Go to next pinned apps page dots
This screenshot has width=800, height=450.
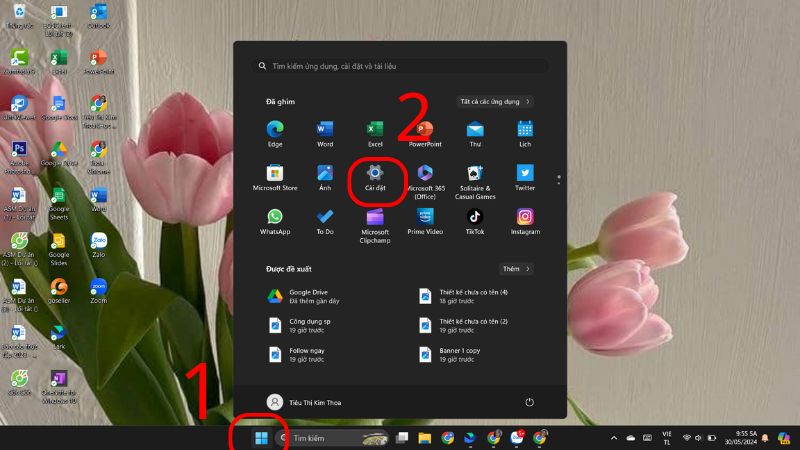click(x=559, y=180)
